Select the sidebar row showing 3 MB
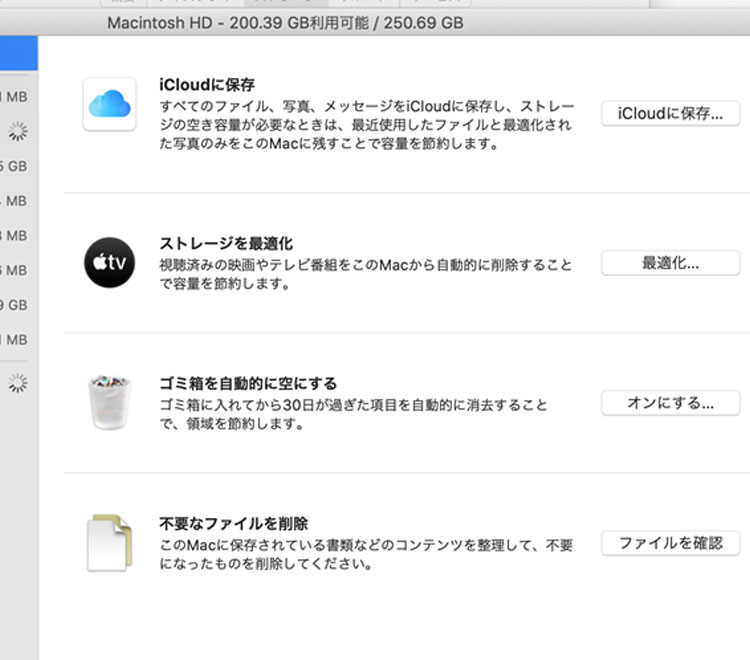 14,236
